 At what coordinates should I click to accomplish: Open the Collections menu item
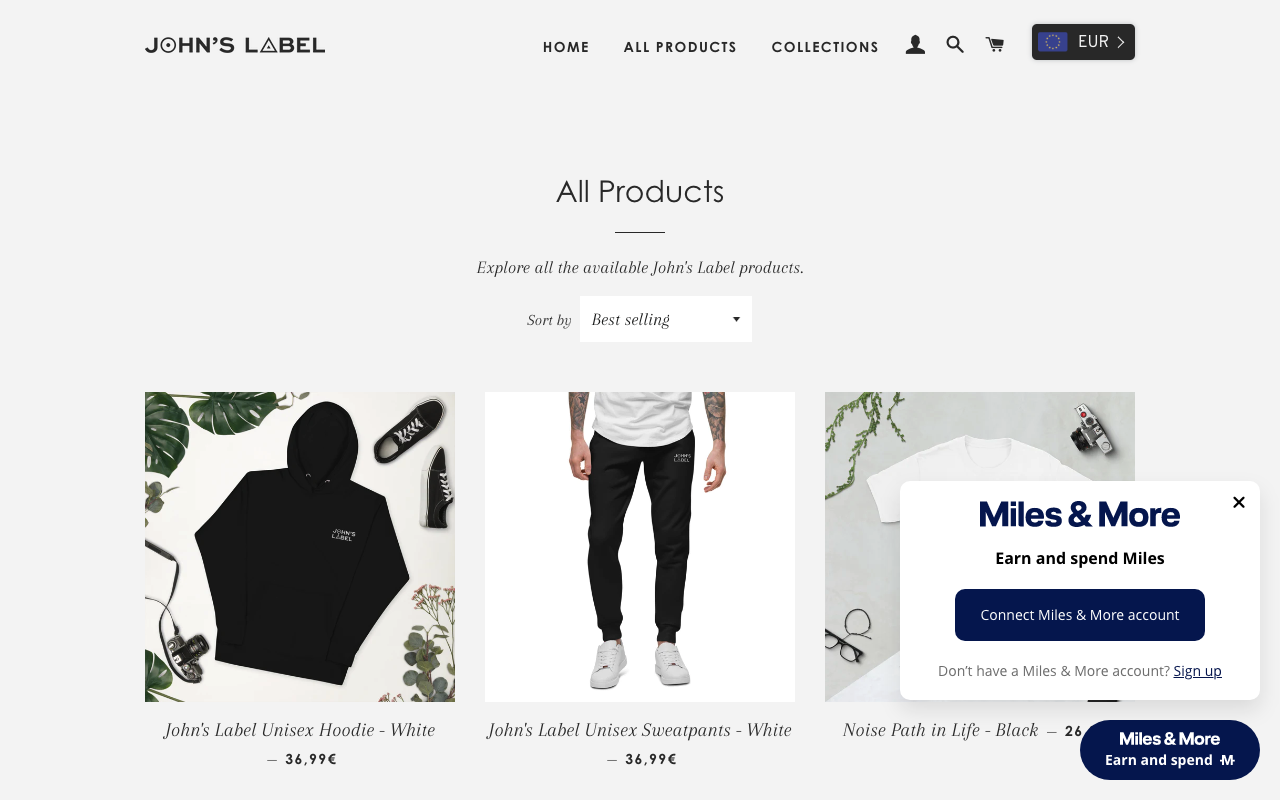click(x=825, y=47)
